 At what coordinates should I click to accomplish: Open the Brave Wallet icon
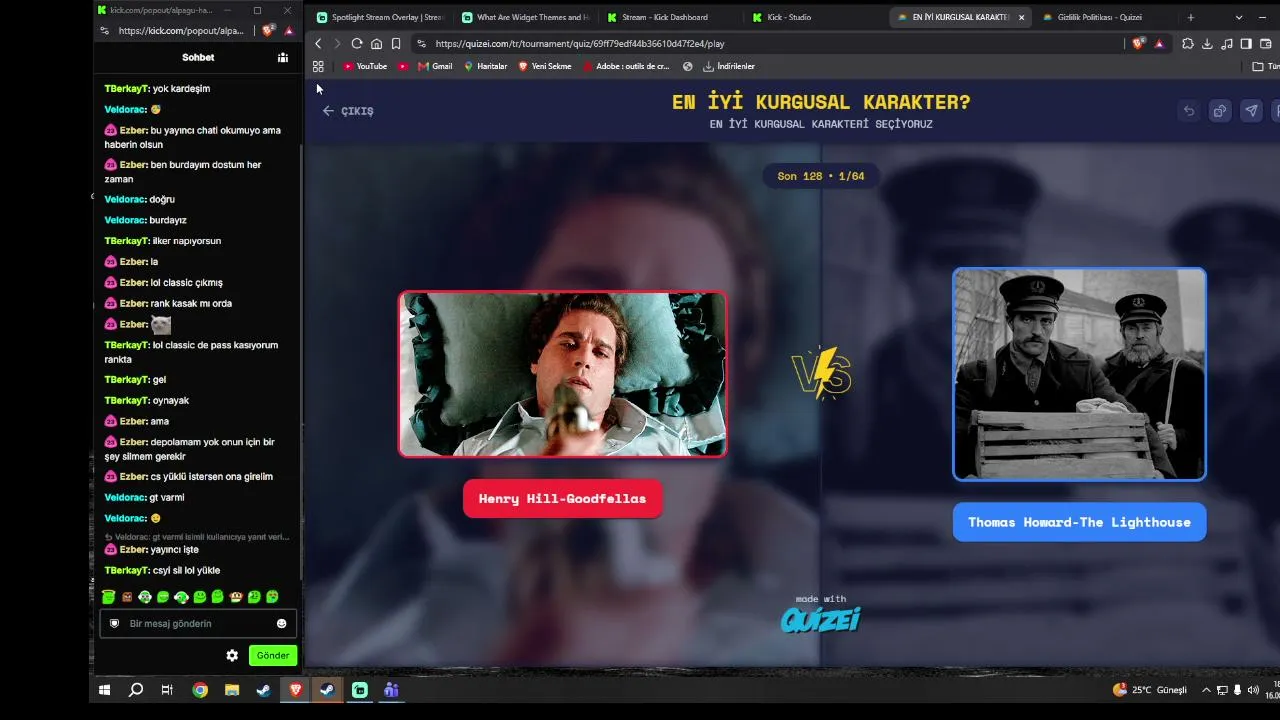(1266, 44)
